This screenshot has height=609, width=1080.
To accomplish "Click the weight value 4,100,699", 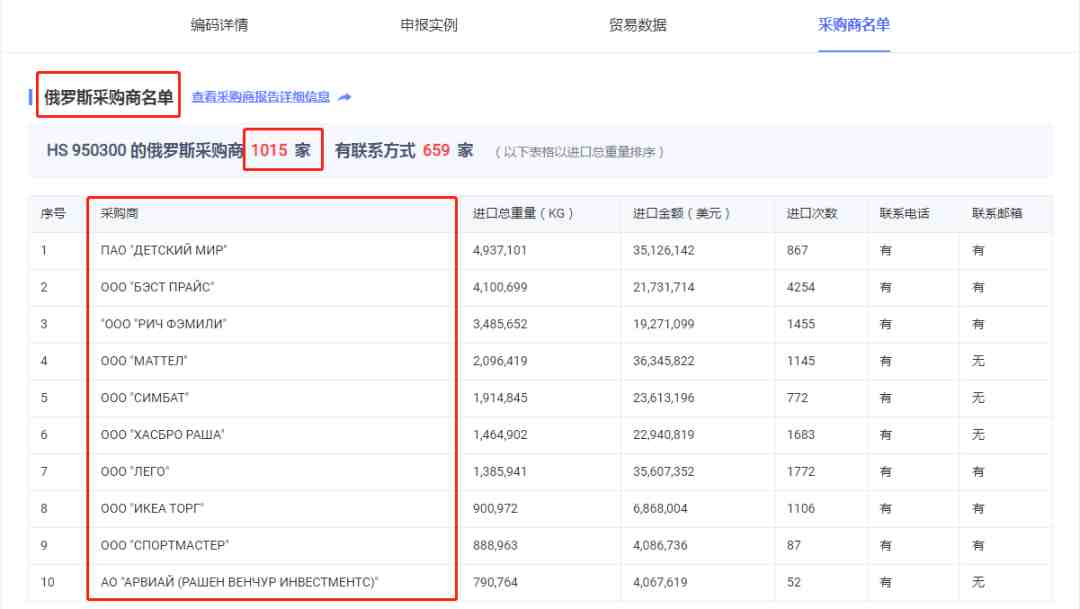I will [x=500, y=287].
